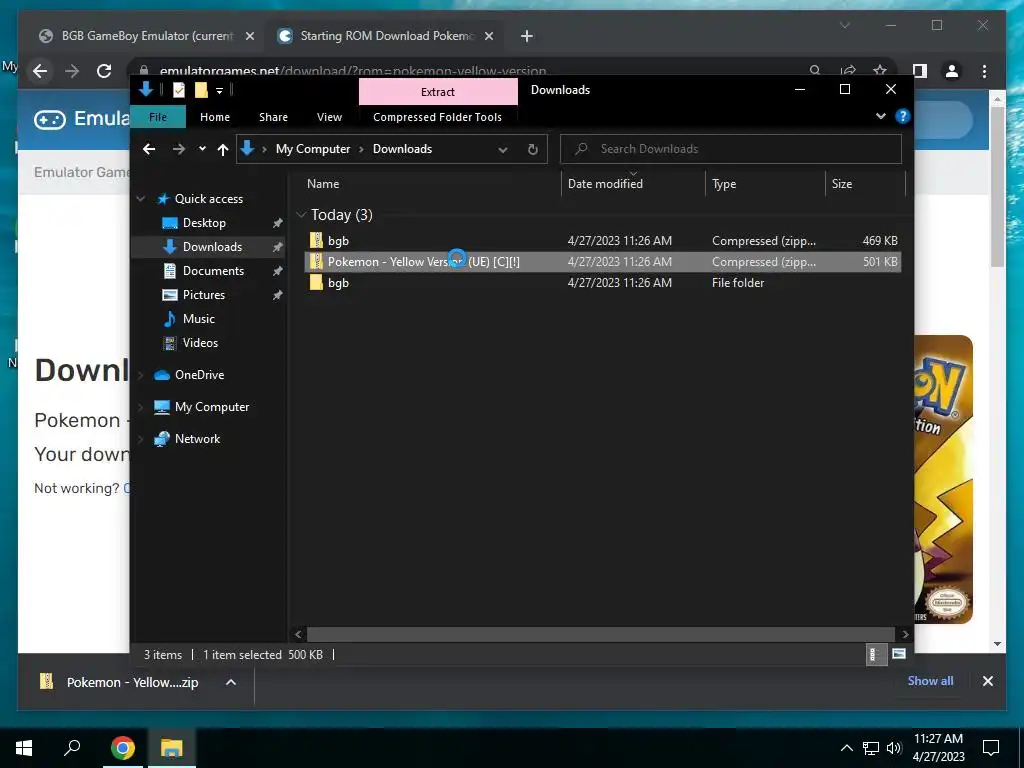Click the Search Downloads field
1024x768 pixels.
[x=731, y=149]
